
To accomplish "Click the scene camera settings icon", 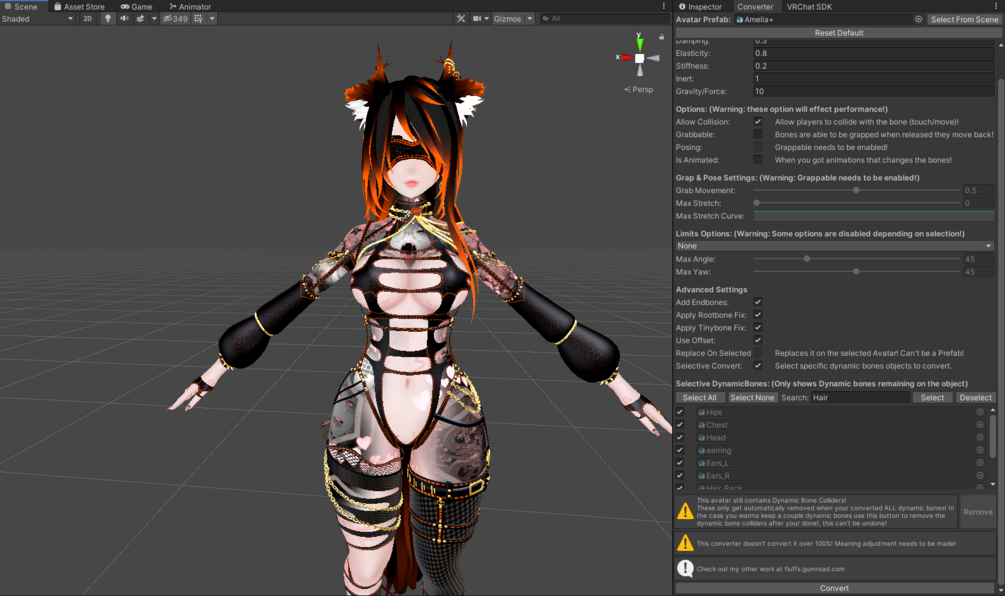I will [x=477, y=19].
